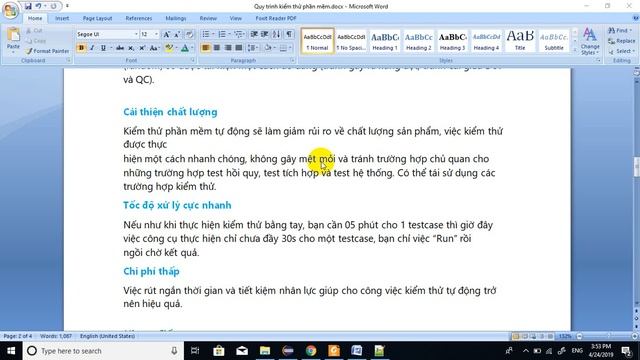The width and height of the screenshot is (640, 360).
Task: Apply Heading 1 style
Action: [384, 41]
